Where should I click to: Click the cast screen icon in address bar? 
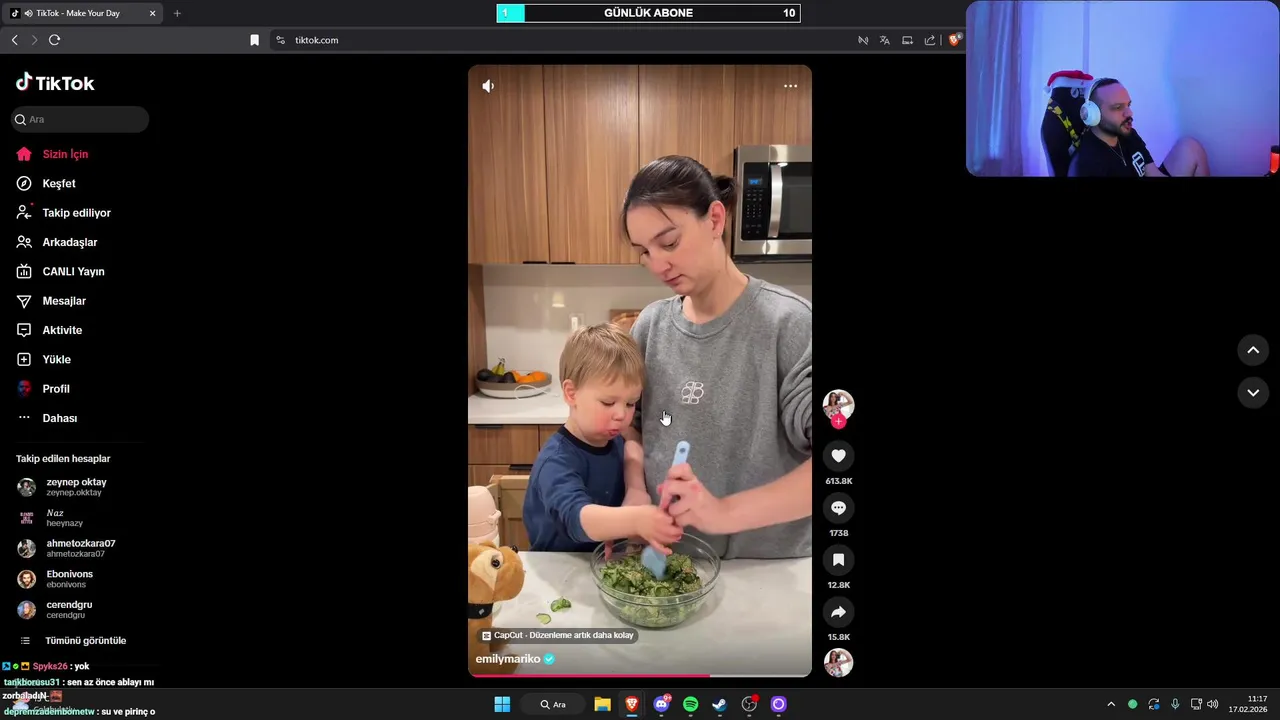click(907, 40)
